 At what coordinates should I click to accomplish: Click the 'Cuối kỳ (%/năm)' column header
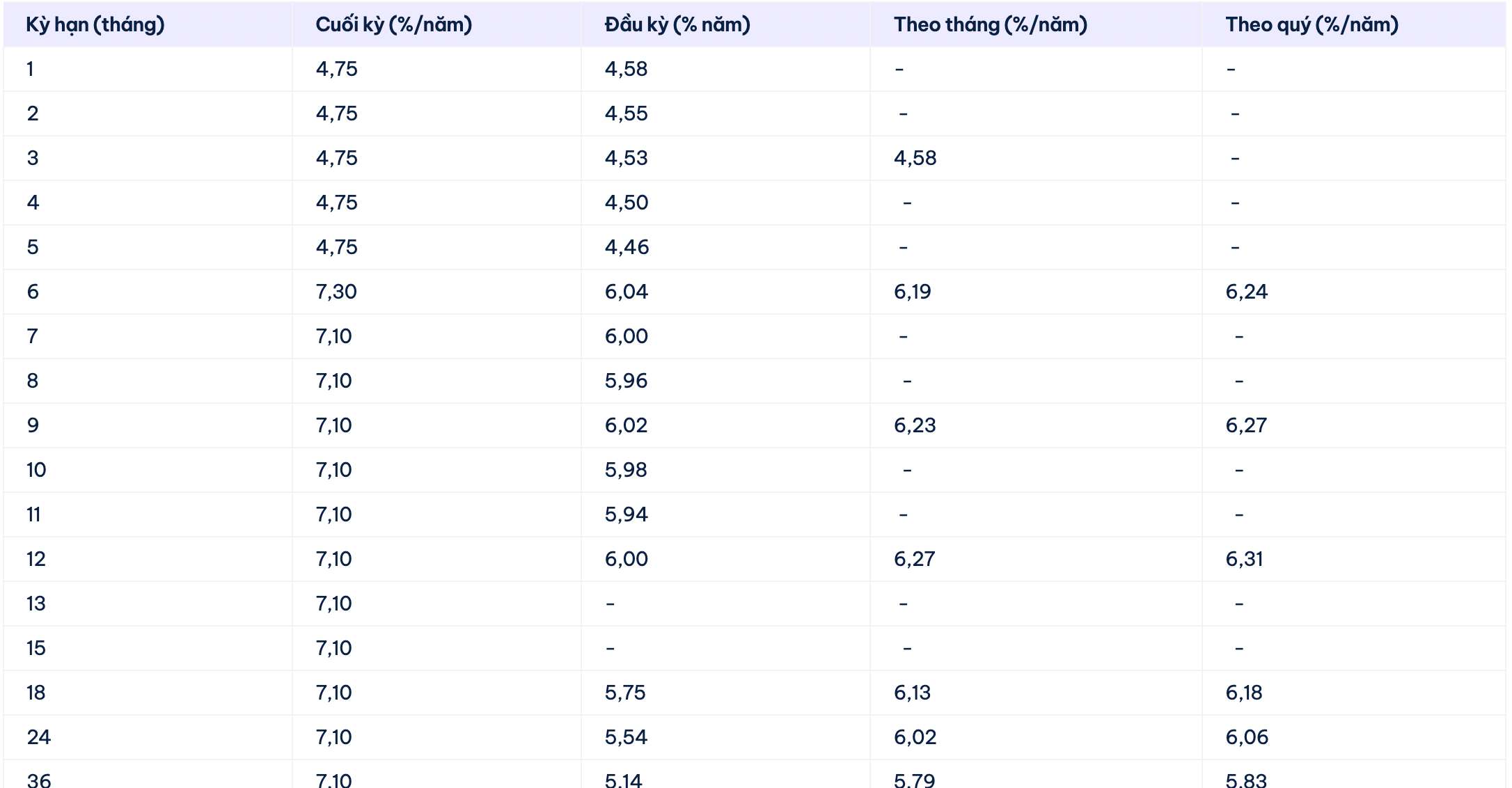point(393,25)
